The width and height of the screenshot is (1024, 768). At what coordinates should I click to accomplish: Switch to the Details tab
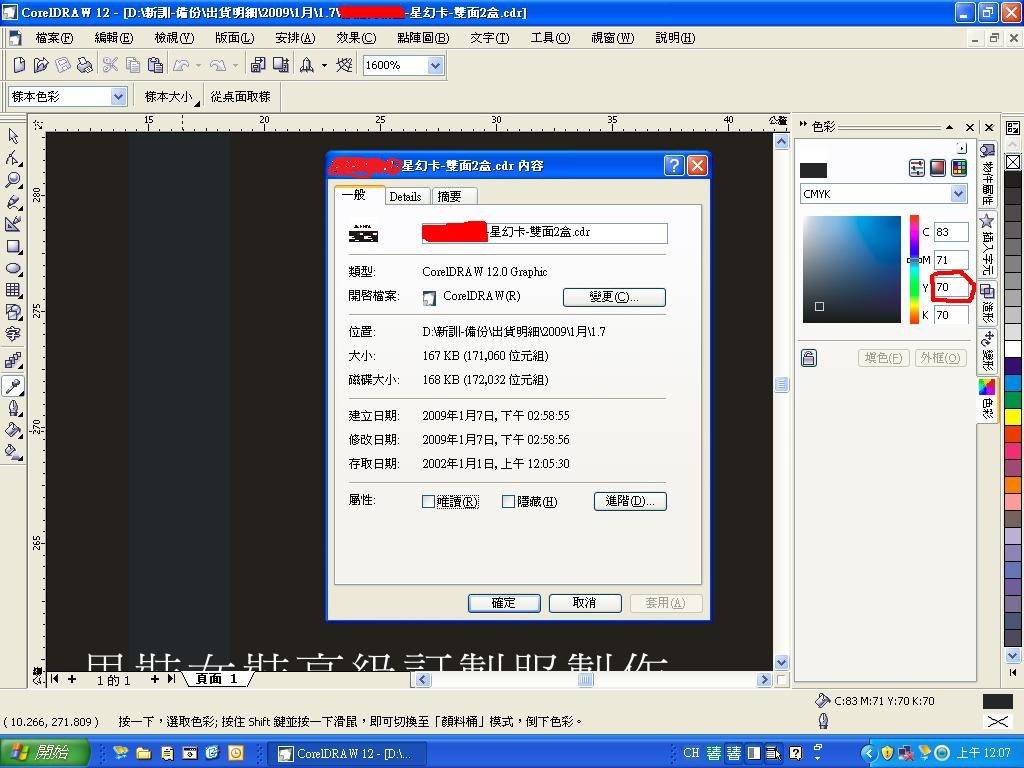coord(405,196)
